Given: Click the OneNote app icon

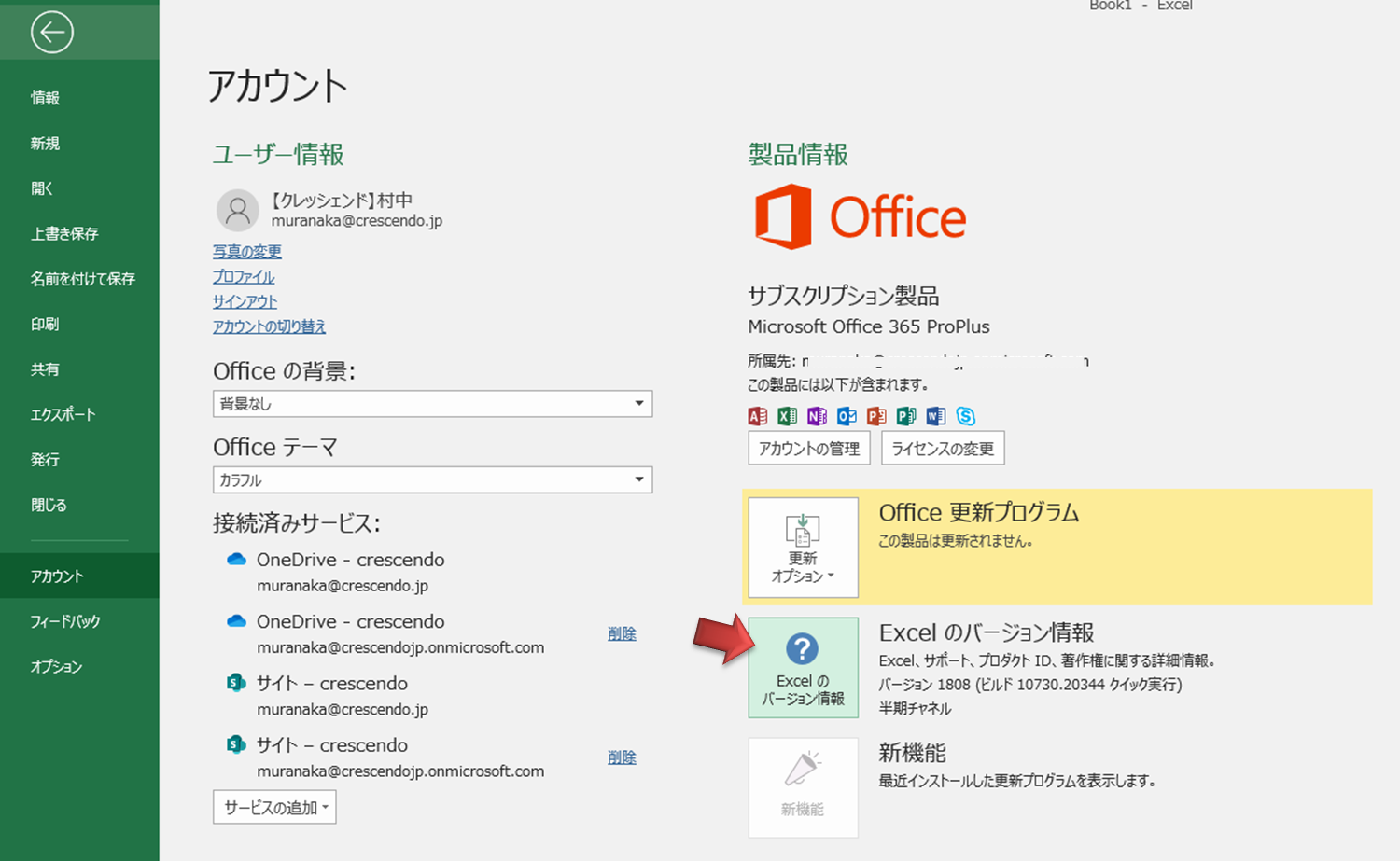Looking at the screenshot, I should pos(818,416).
